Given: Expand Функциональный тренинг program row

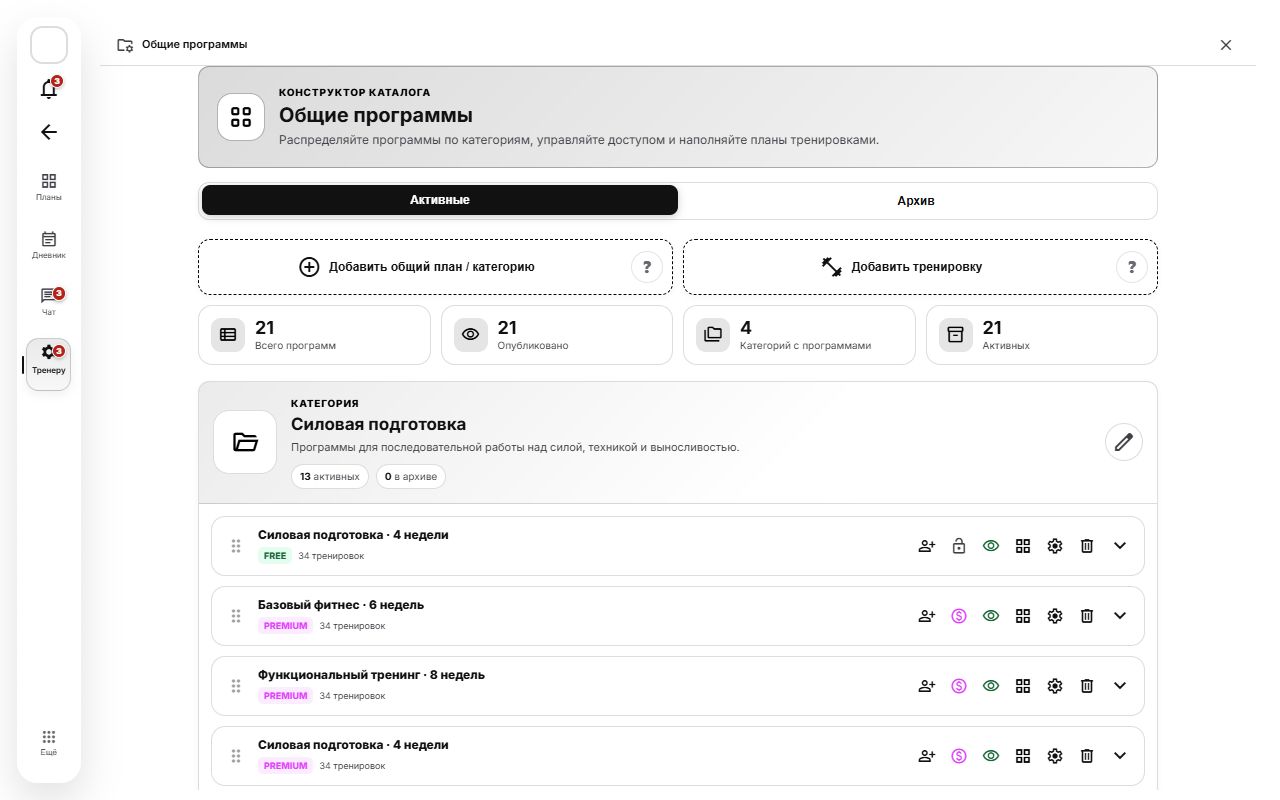Looking at the screenshot, I should 1120,686.
